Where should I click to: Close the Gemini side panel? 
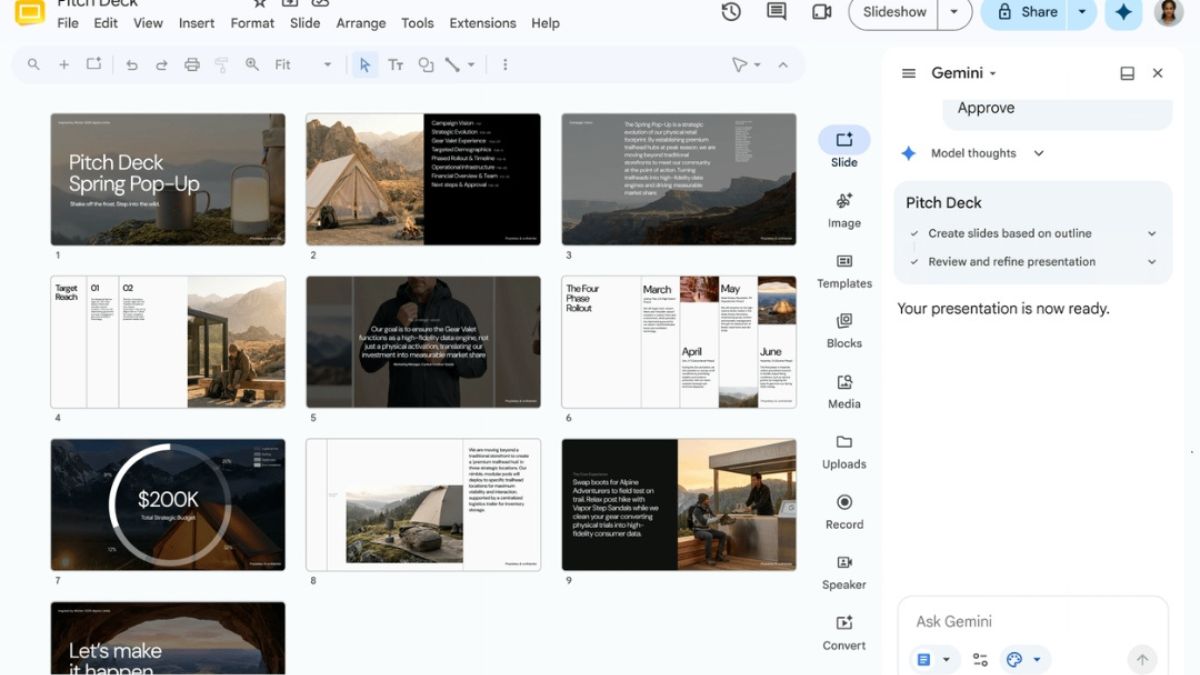click(1158, 73)
